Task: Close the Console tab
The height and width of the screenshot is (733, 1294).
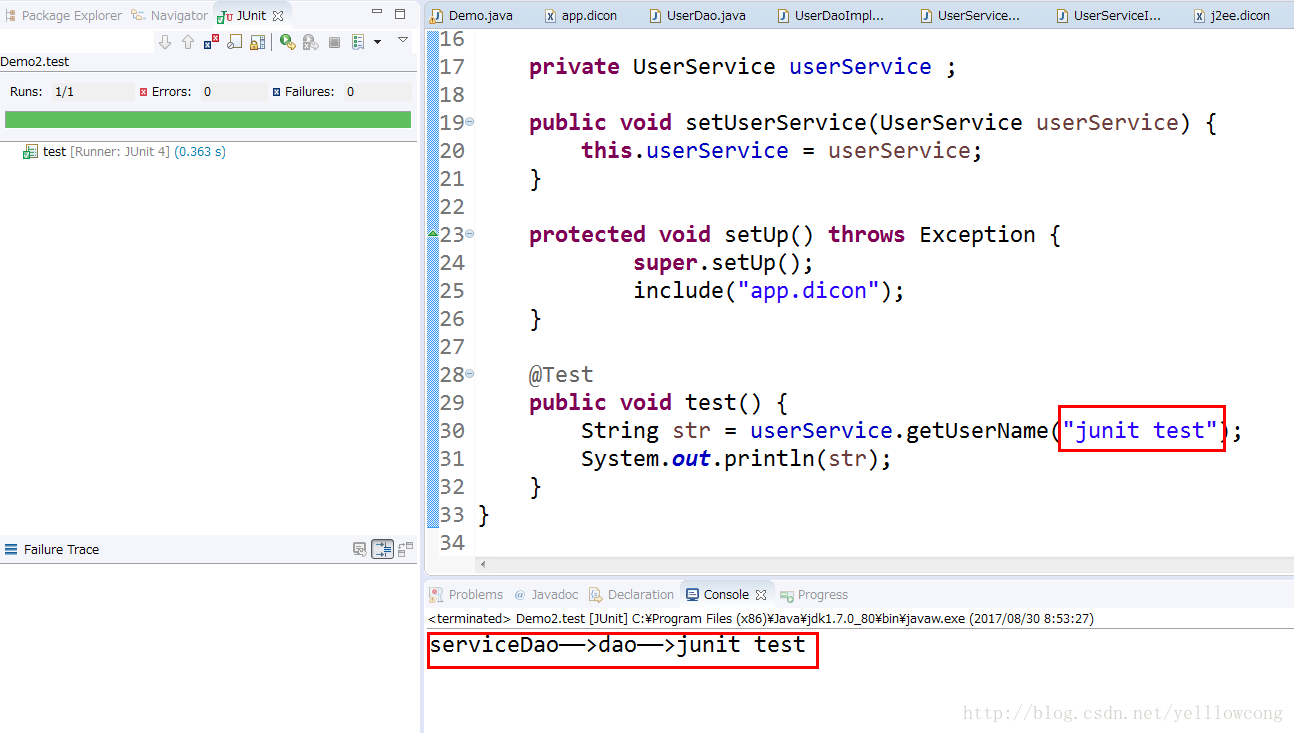Action: tap(760, 594)
